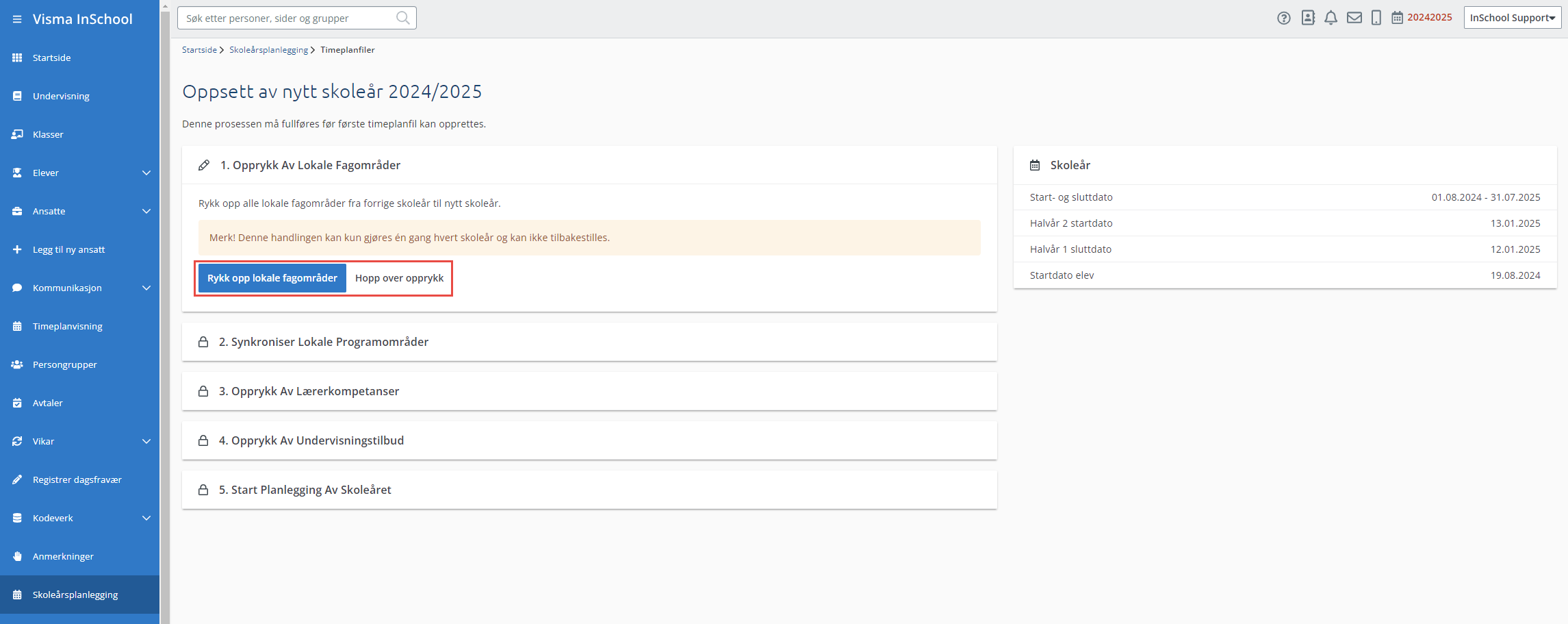
Task: Open the contacts book icon in header
Action: click(1308, 18)
